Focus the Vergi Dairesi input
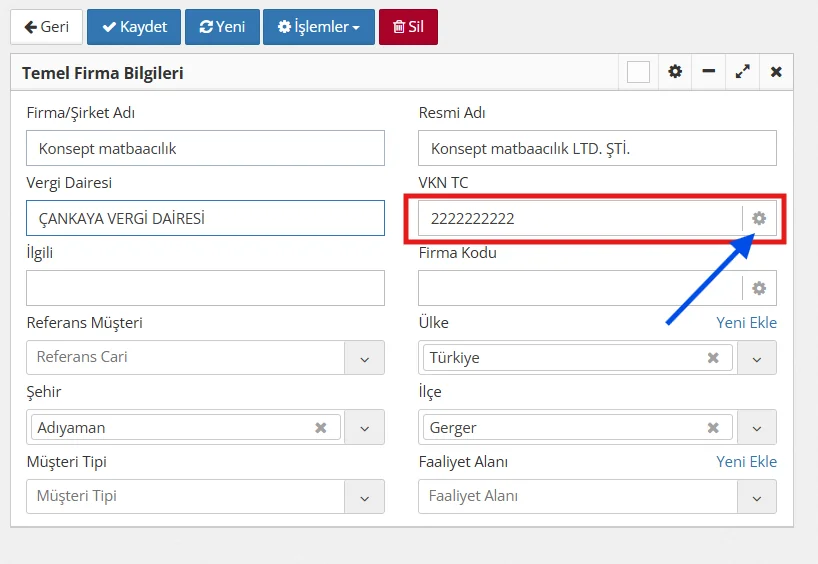This screenshot has height=564, width=818. (206, 218)
